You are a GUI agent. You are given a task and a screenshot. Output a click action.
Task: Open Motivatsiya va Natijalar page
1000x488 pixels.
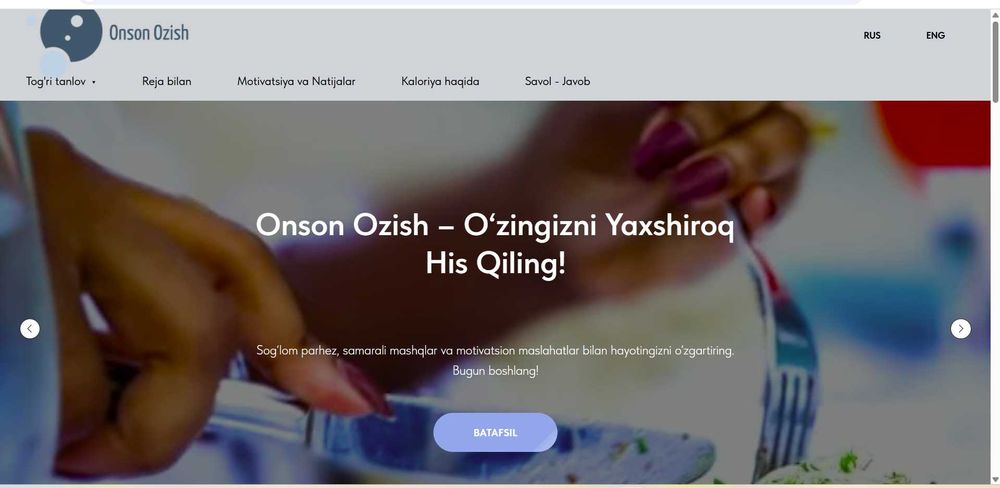[296, 82]
